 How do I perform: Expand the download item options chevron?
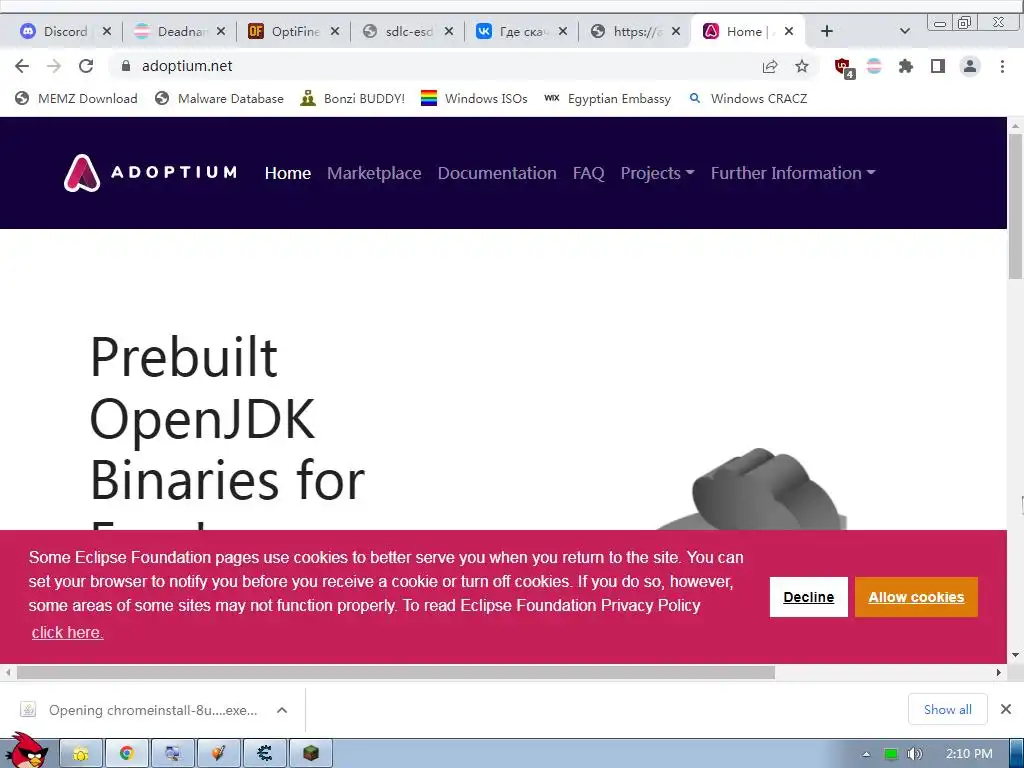pyautogui.click(x=282, y=710)
